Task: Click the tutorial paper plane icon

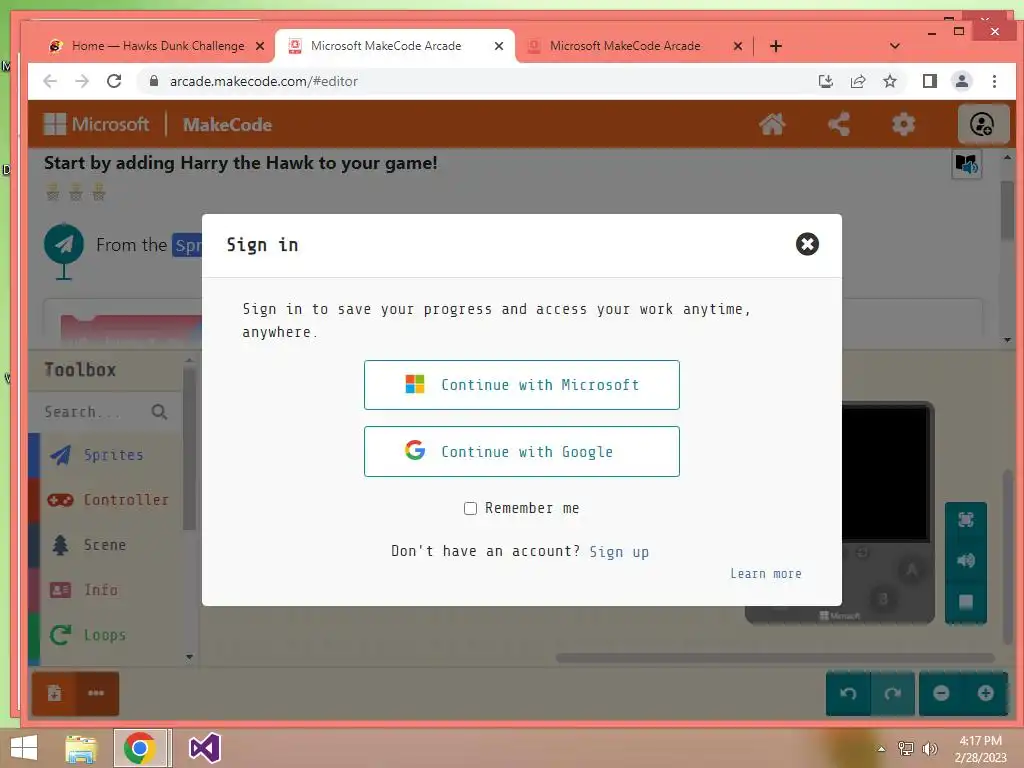Action: (x=64, y=245)
